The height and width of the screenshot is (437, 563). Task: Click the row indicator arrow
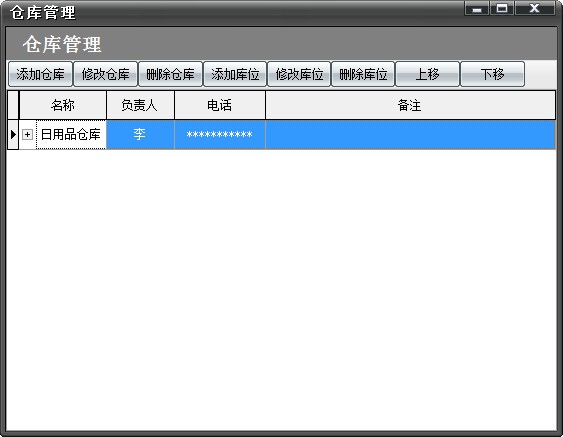tap(13, 135)
